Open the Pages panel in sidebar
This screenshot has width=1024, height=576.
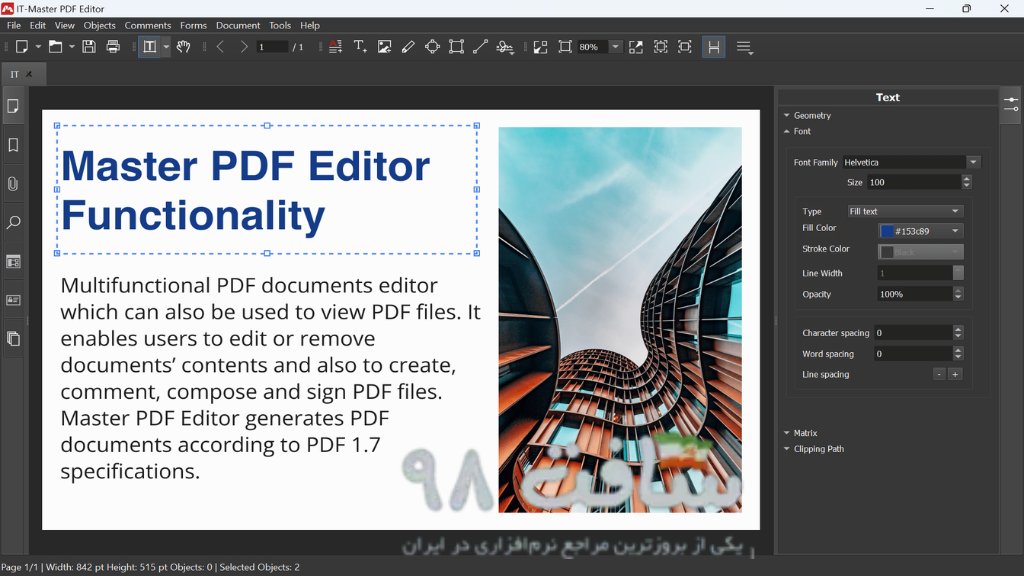tap(13, 106)
